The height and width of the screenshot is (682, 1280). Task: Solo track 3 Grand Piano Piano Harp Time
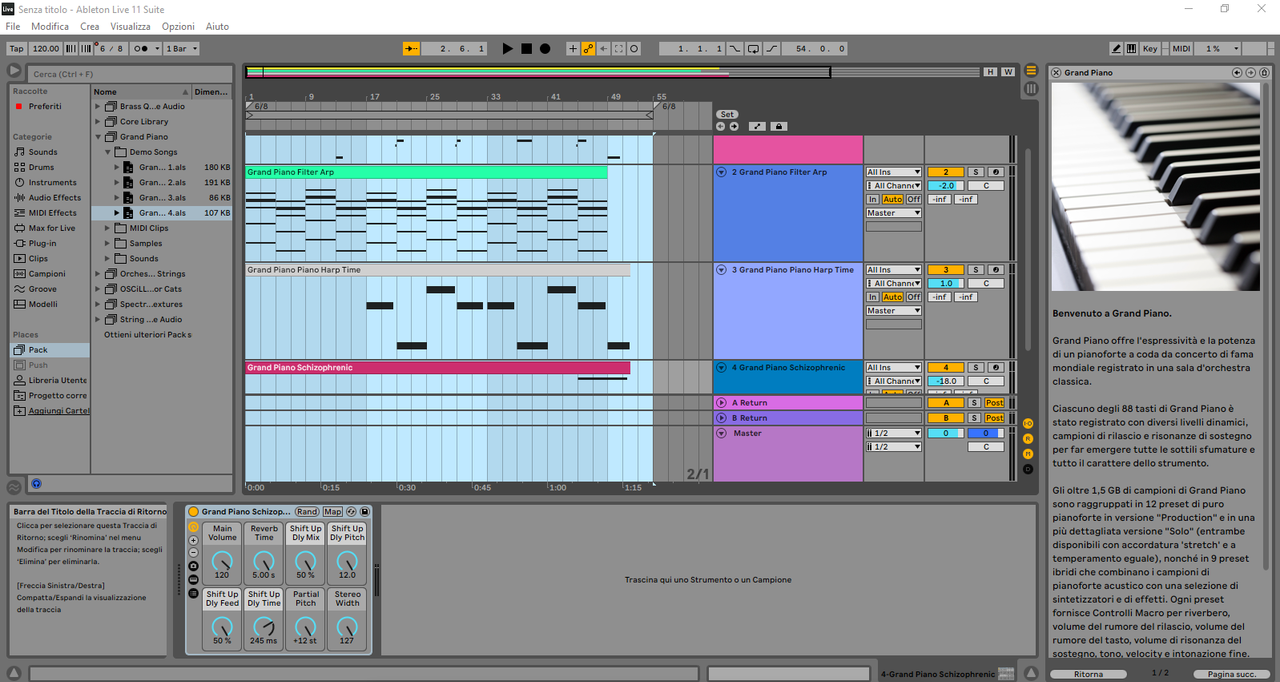point(976,270)
